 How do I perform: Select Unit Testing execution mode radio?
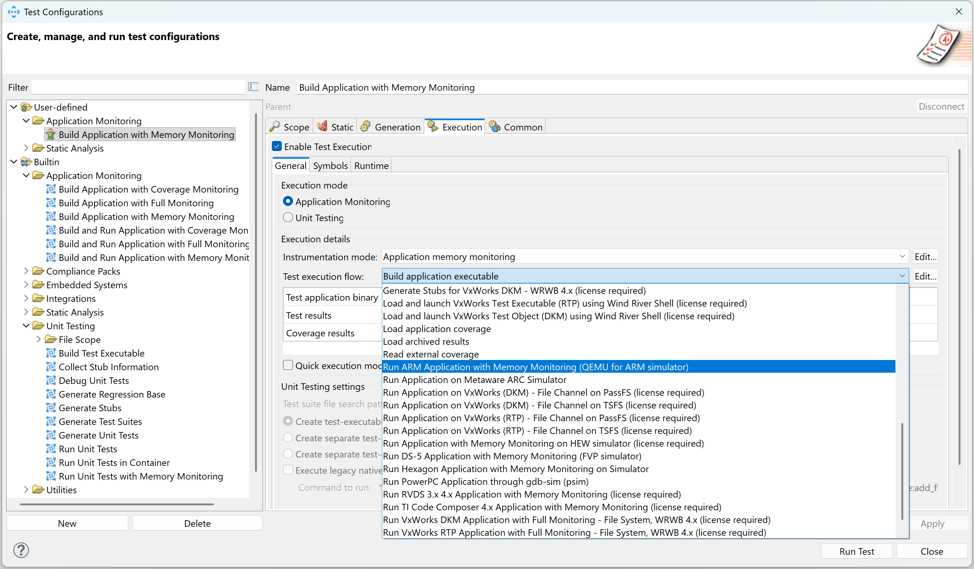(288, 217)
